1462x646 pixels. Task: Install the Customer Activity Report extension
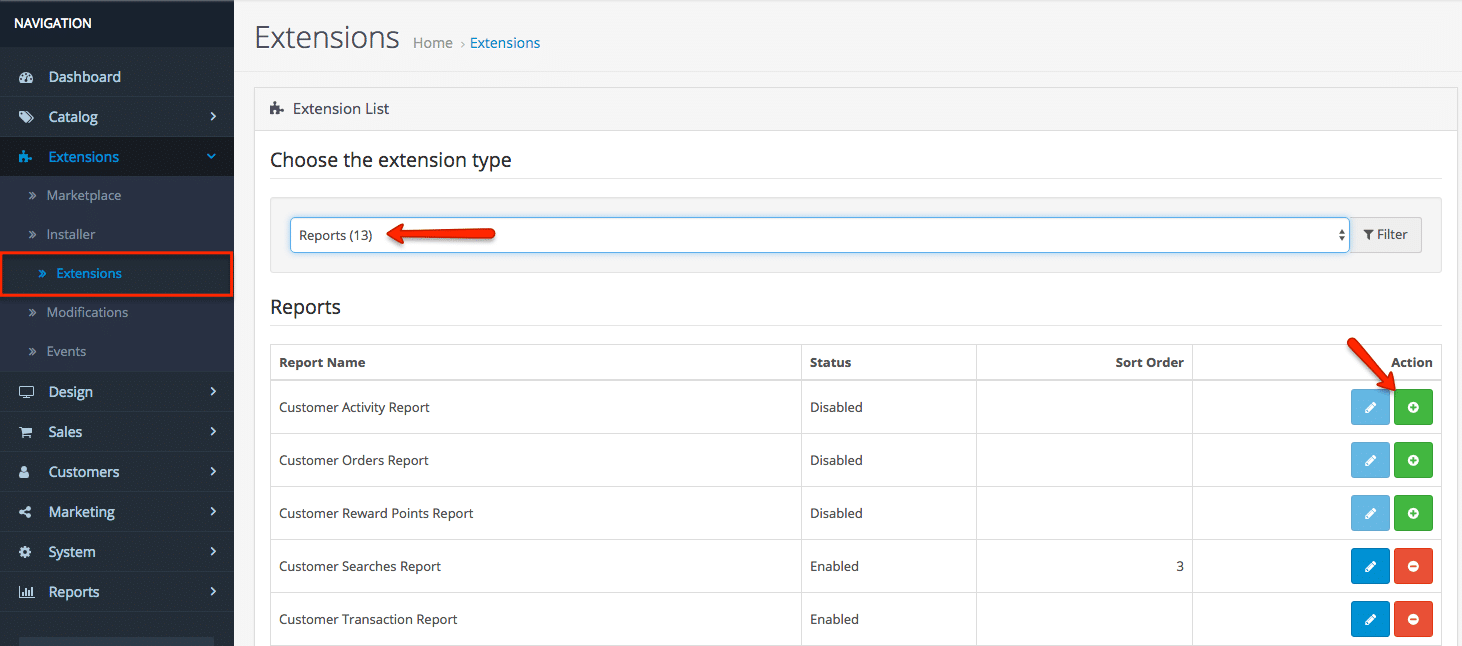tap(1413, 407)
